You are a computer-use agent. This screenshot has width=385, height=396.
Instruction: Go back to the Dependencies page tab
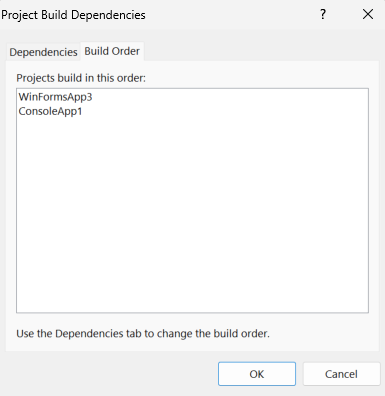point(43,52)
